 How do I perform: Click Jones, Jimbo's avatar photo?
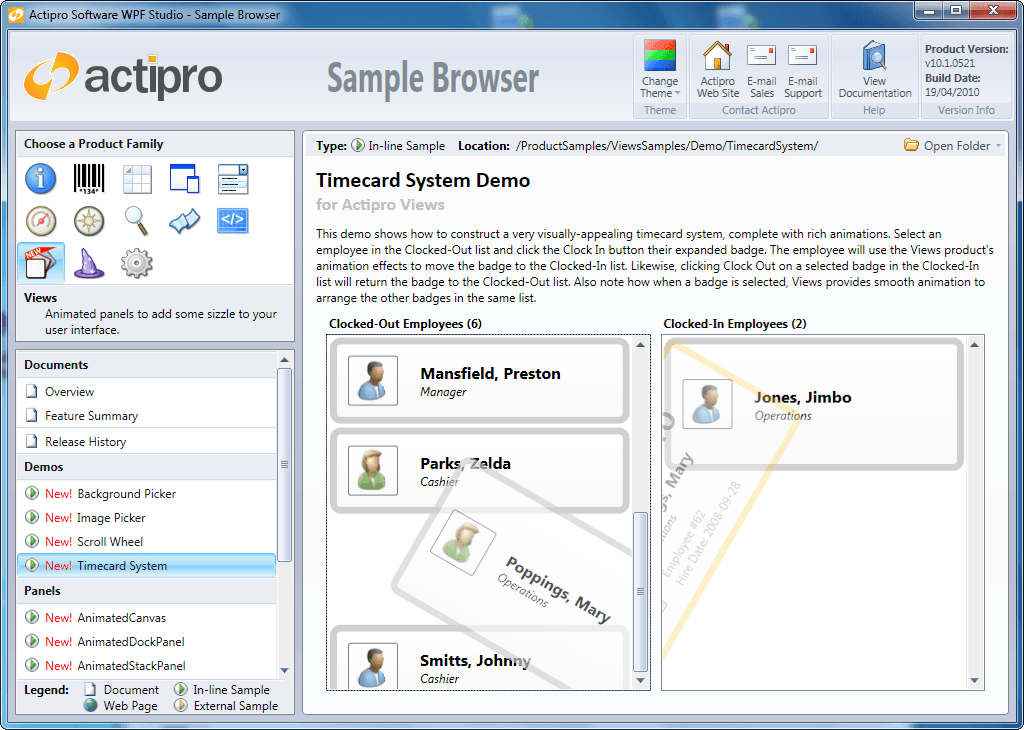(x=707, y=404)
